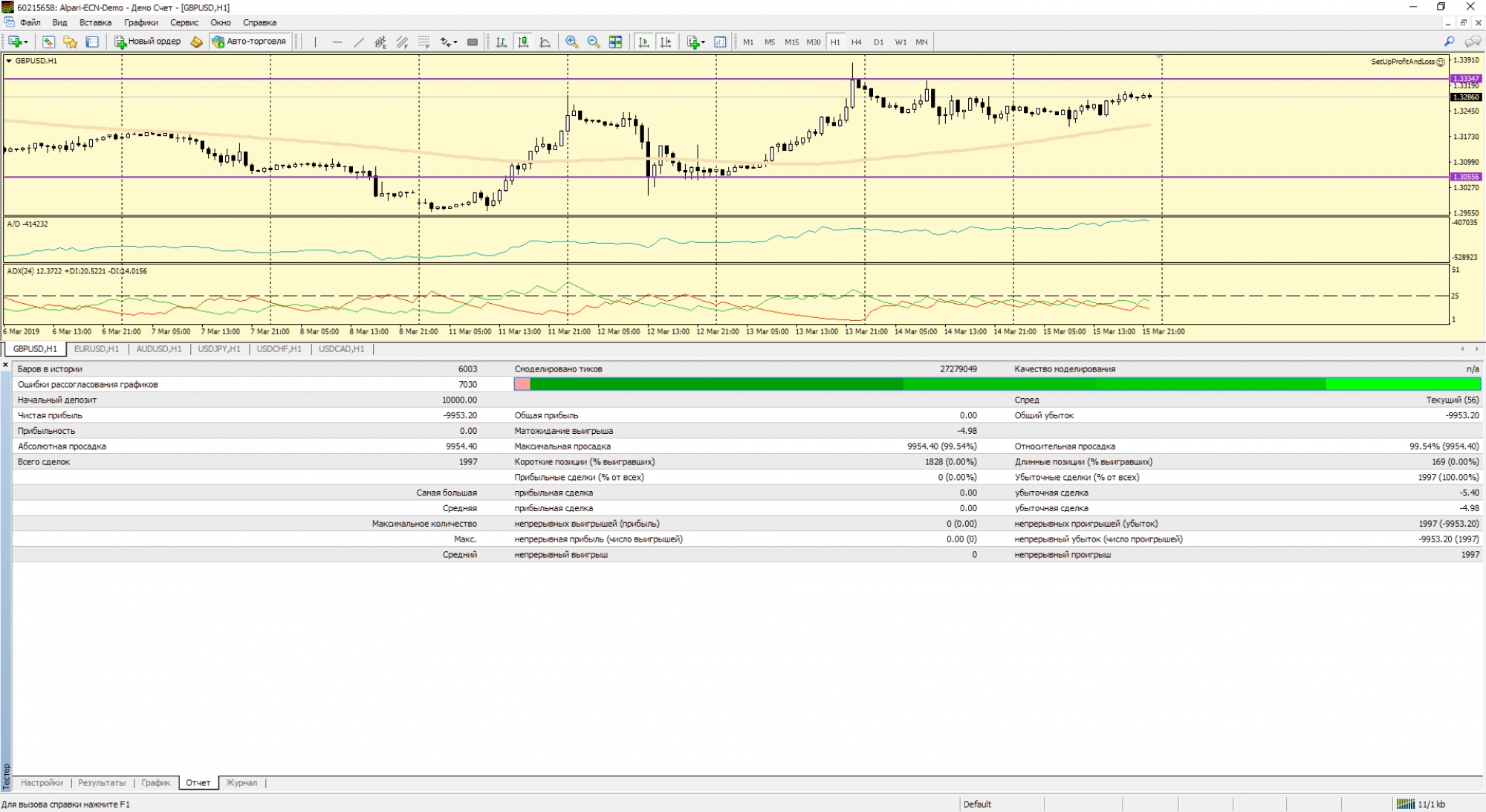The image size is (1486, 812).
Task: Click the Zoom Out magnifier icon
Action: click(x=593, y=42)
